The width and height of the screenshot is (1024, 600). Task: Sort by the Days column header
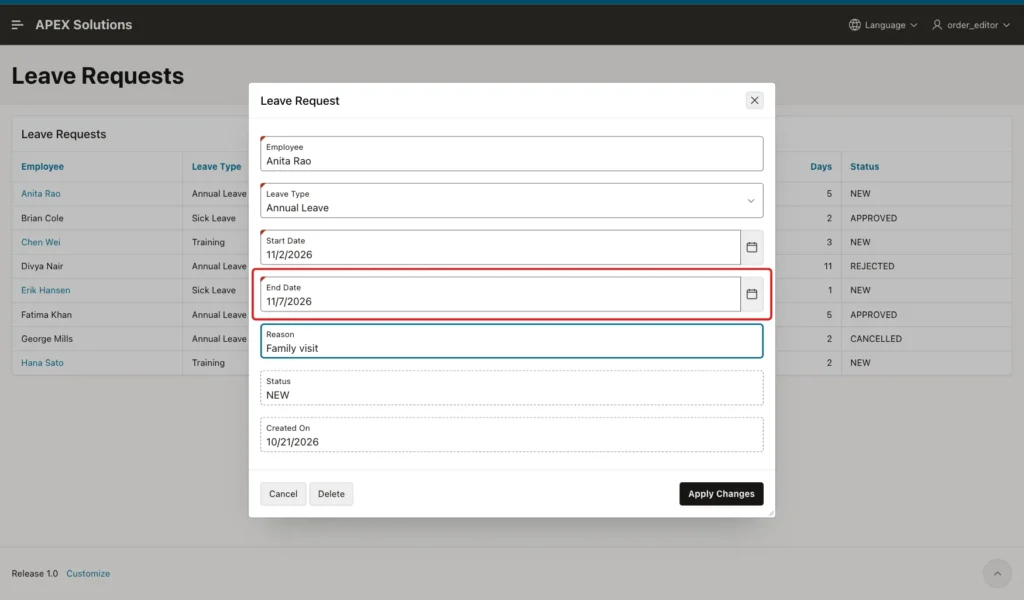[x=821, y=166]
